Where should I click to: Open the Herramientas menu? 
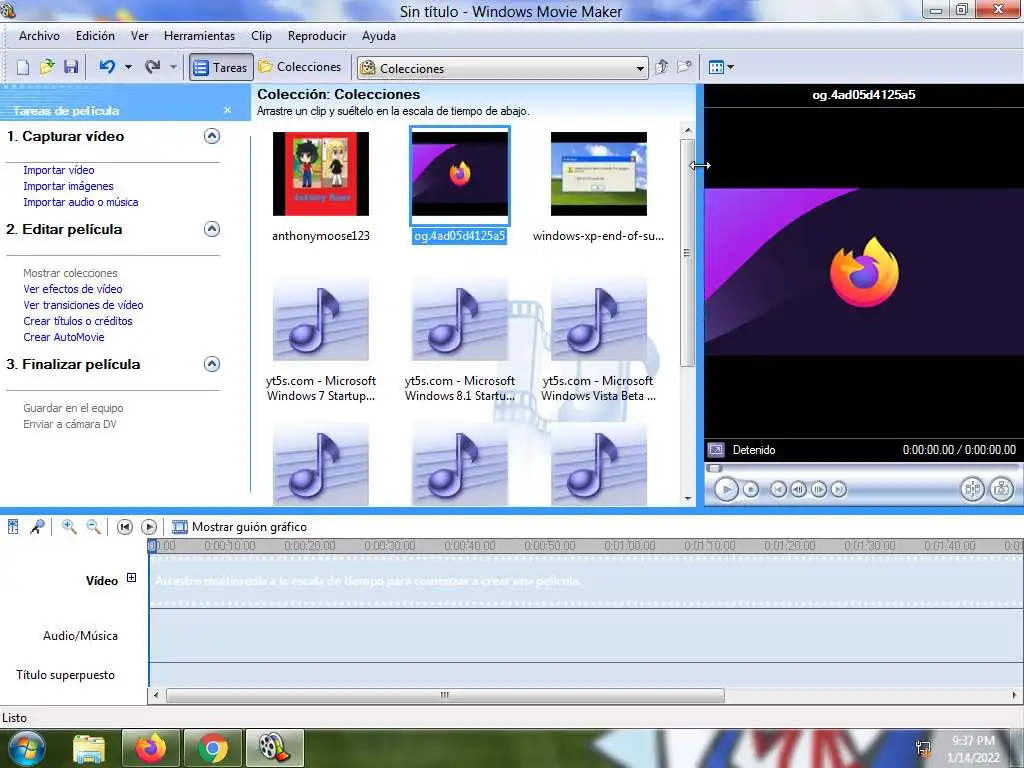click(199, 36)
